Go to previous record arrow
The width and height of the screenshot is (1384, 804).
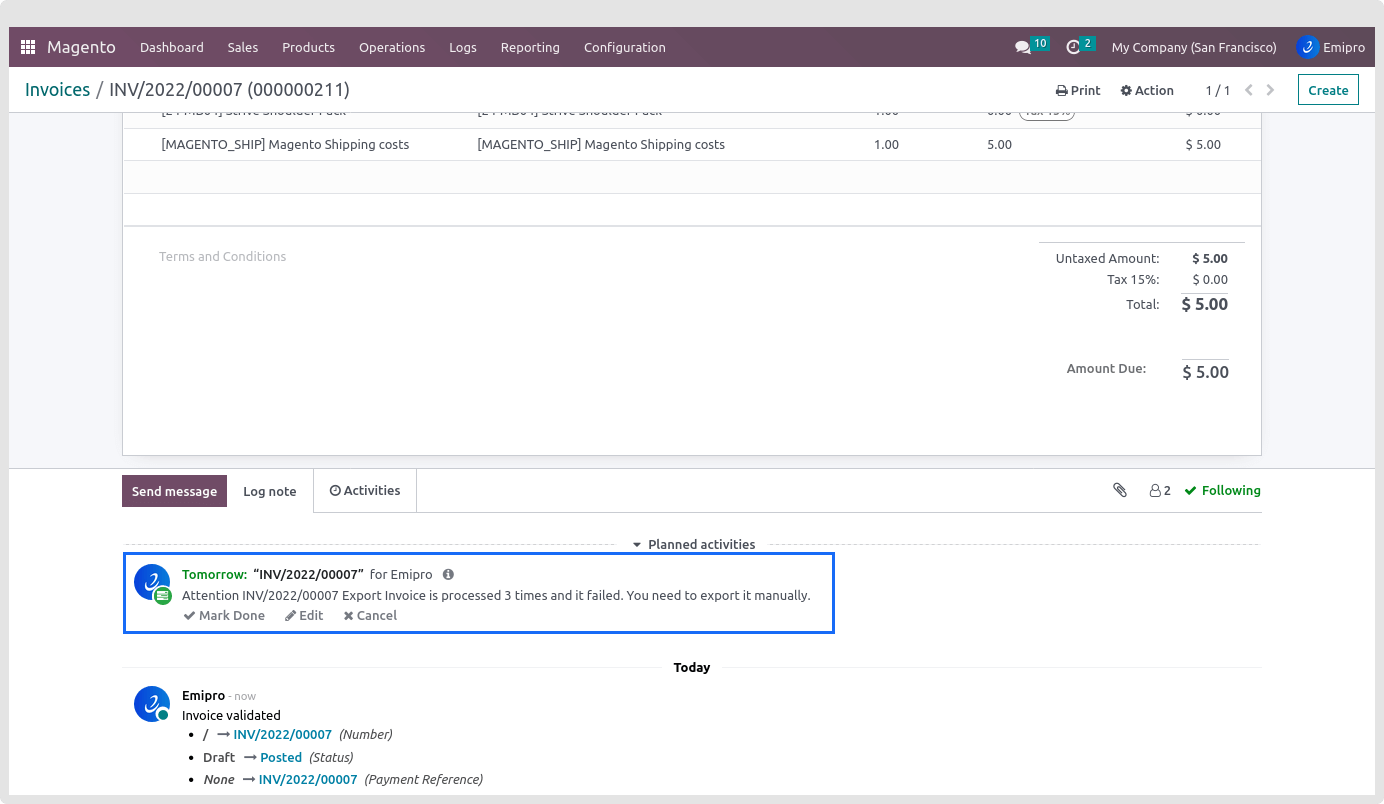tap(1249, 90)
